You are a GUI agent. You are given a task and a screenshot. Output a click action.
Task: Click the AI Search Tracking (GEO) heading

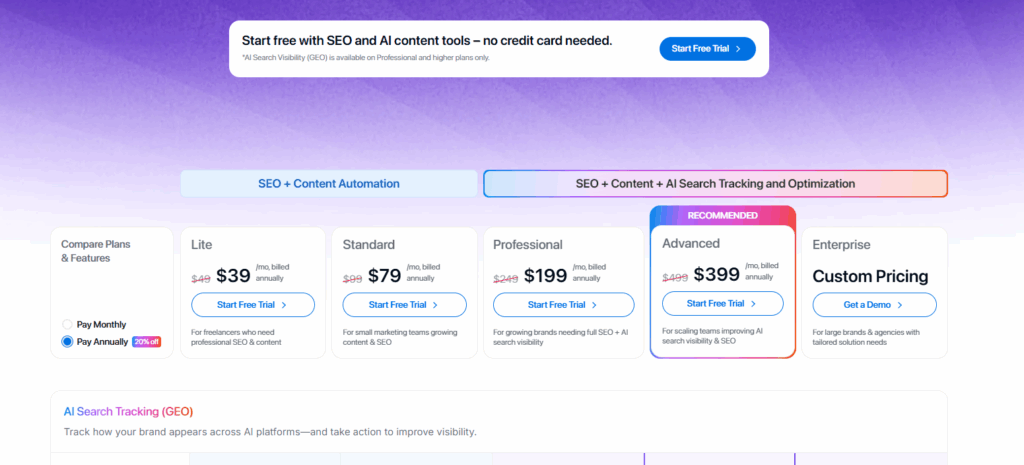coord(128,411)
